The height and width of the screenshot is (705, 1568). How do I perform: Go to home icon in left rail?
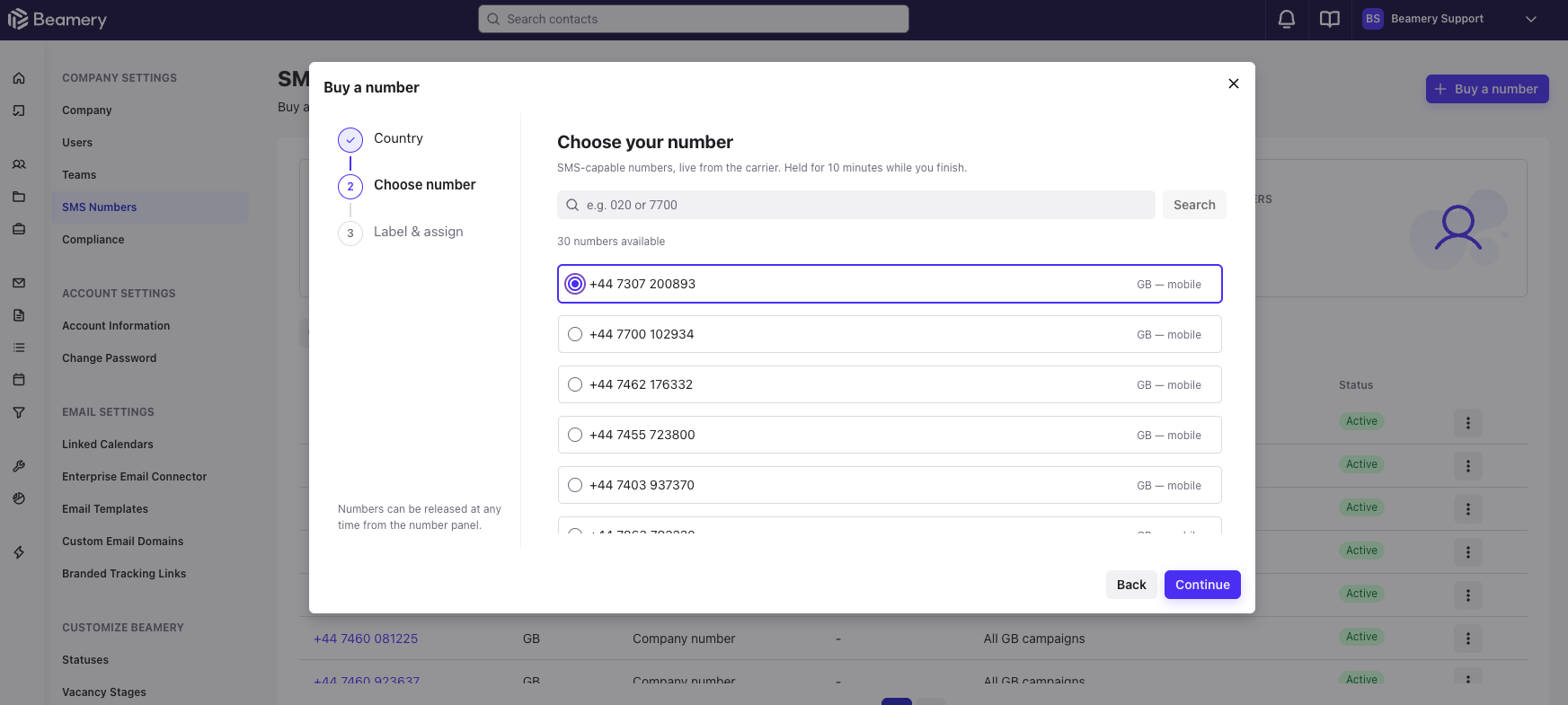[19, 78]
